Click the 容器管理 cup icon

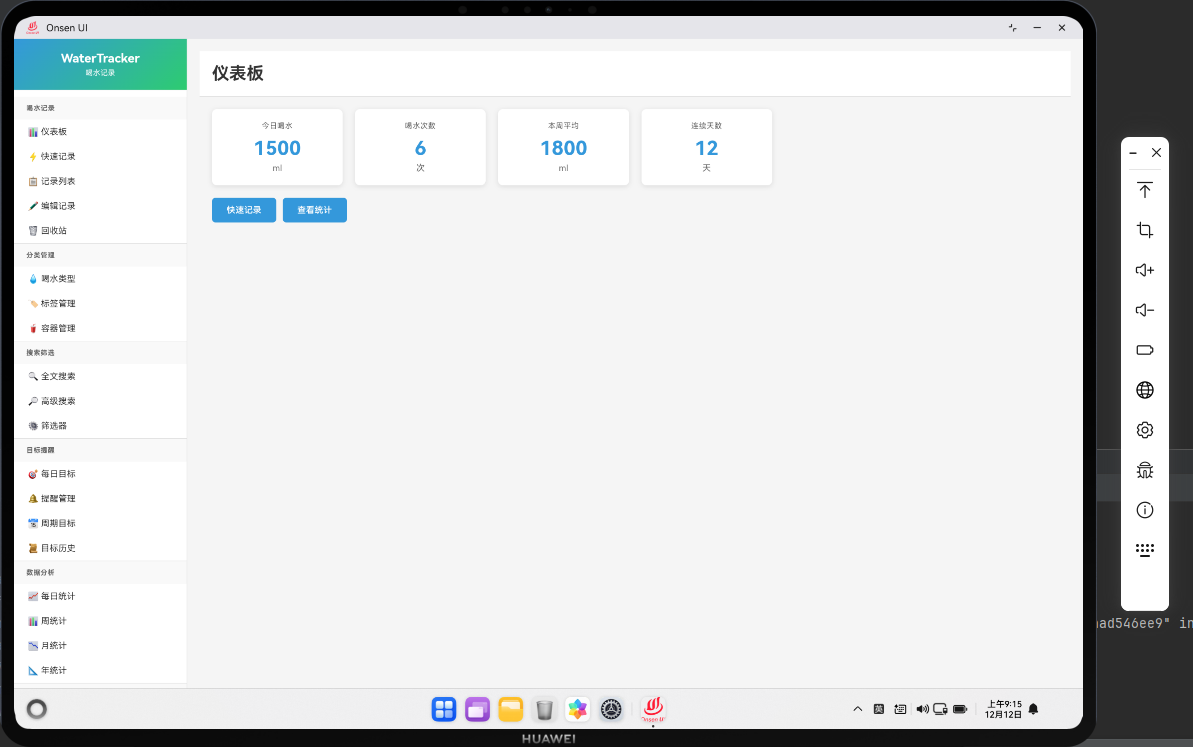coord(33,327)
